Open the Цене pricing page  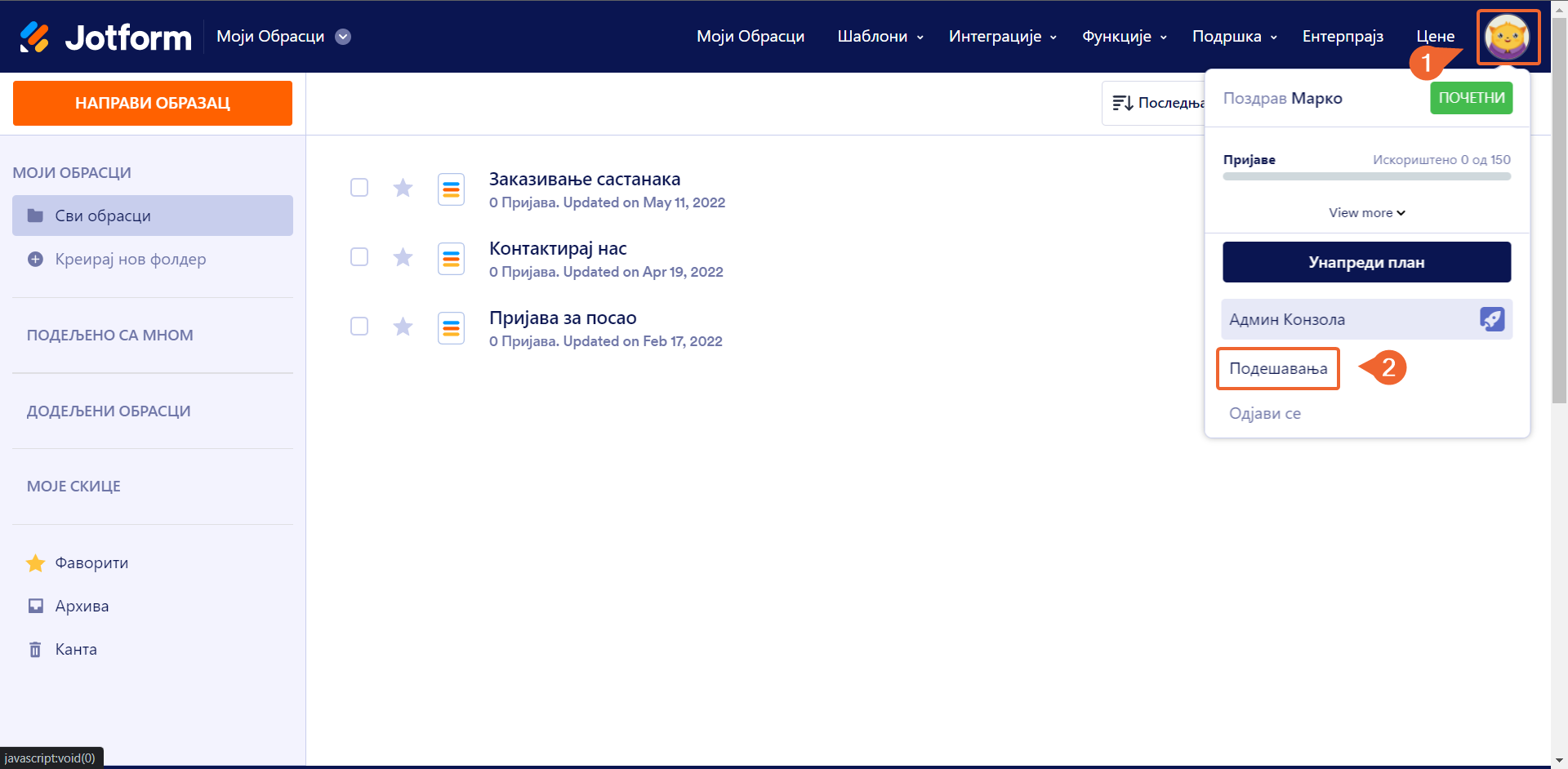(x=1436, y=37)
